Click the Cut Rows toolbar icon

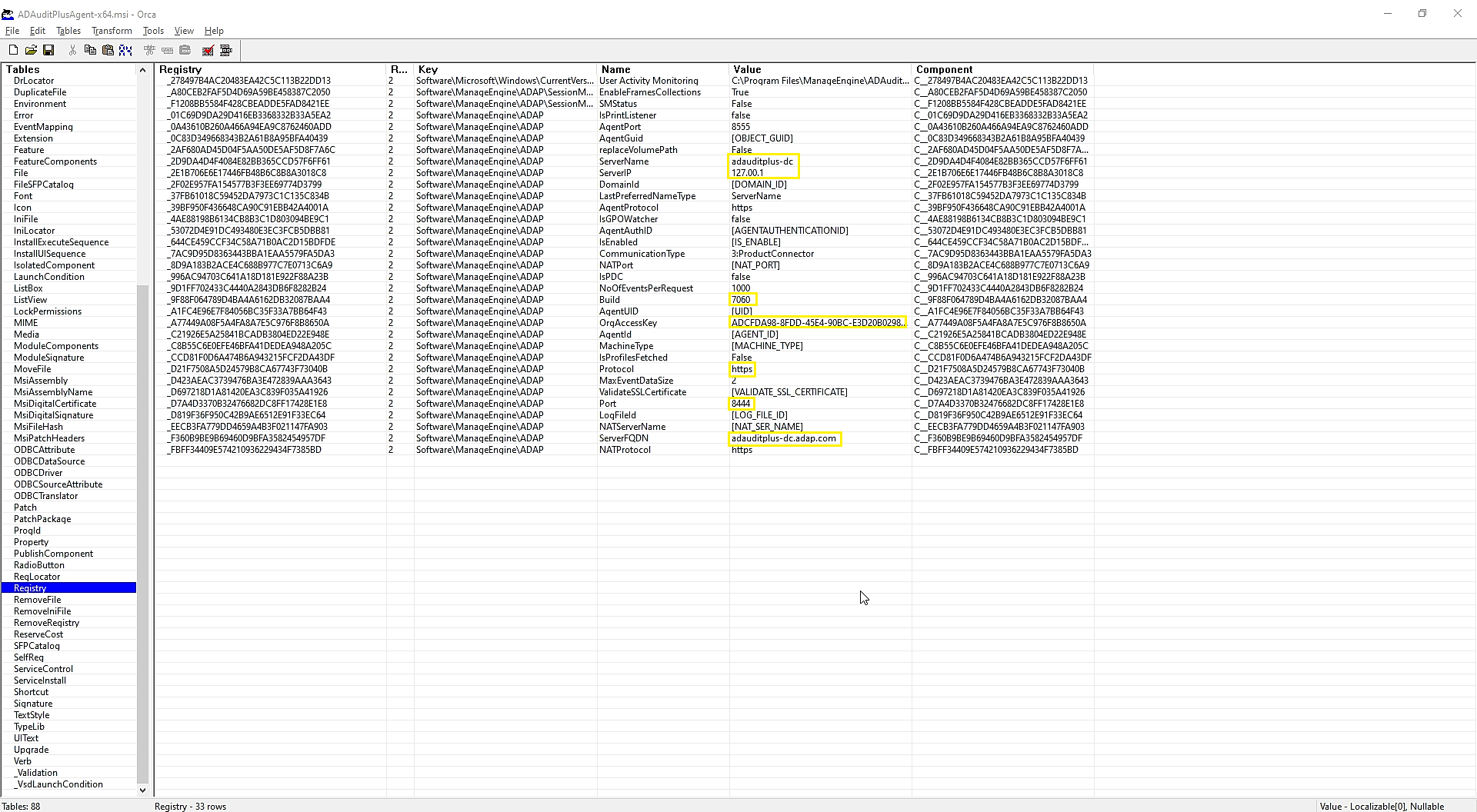(149, 50)
